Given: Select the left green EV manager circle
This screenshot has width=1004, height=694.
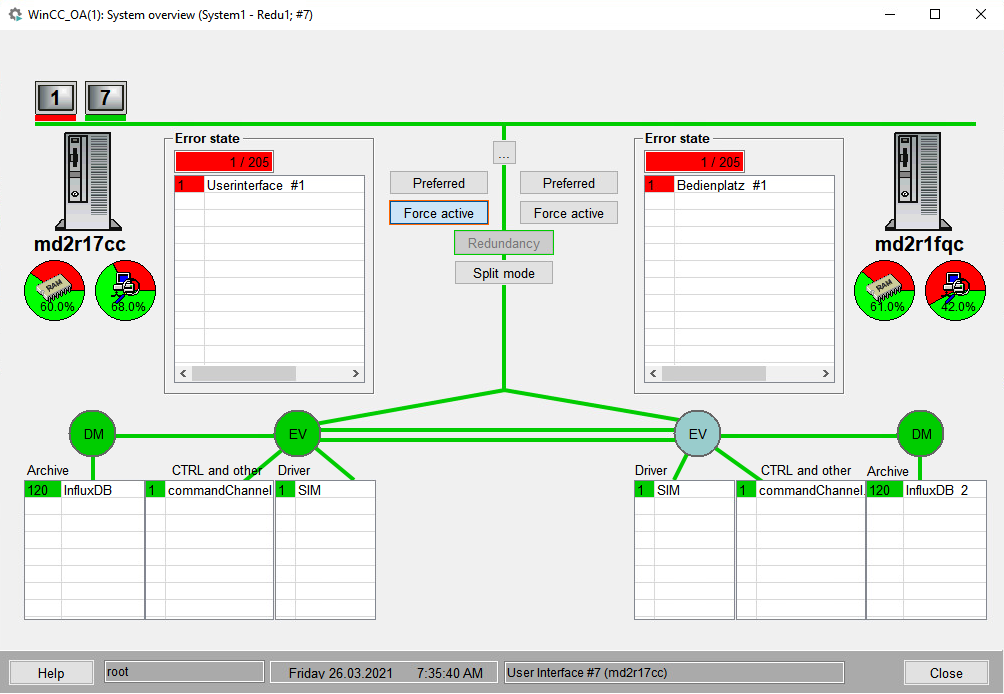Looking at the screenshot, I should [x=297, y=434].
